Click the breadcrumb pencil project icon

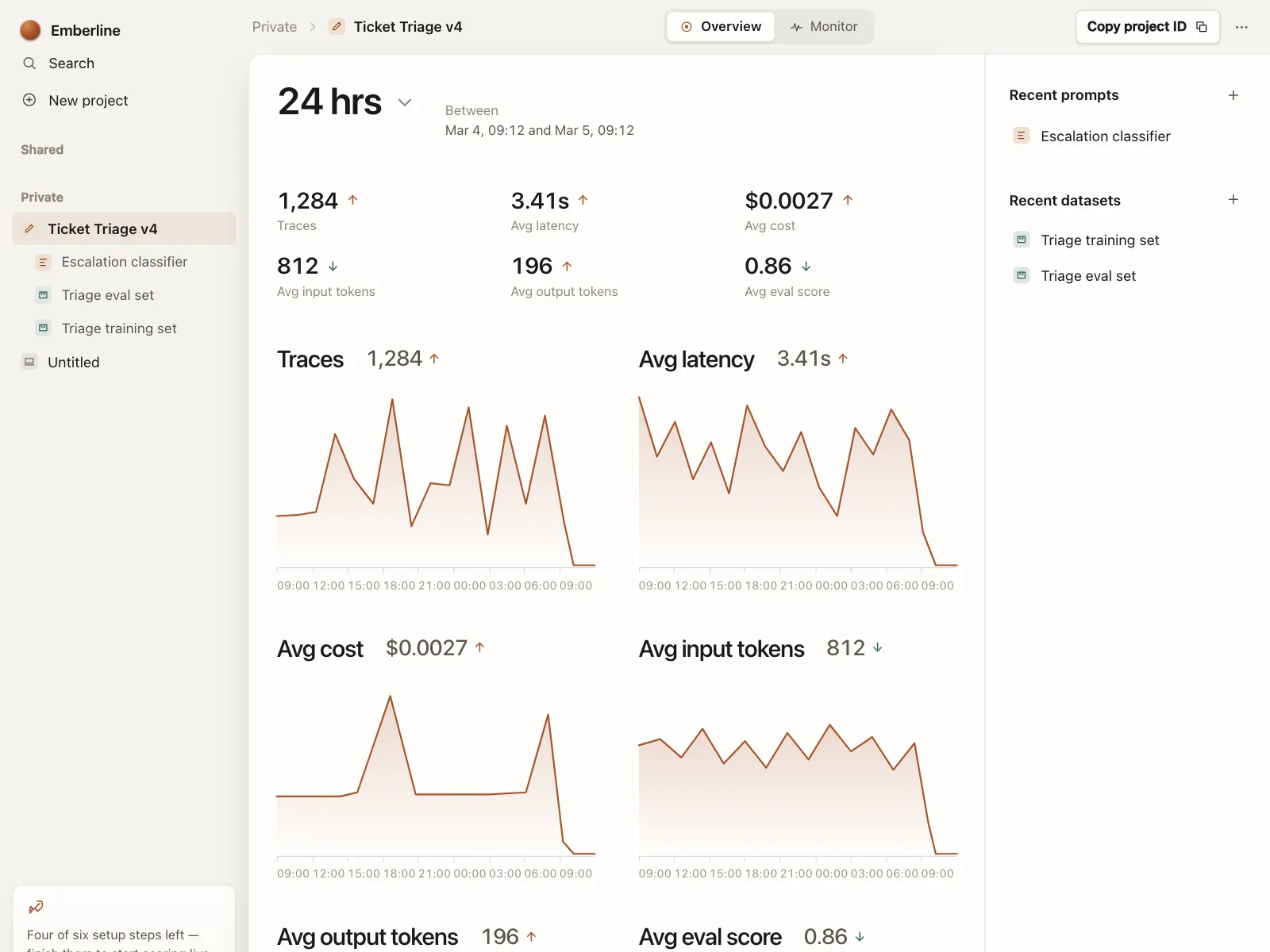(337, 27)
